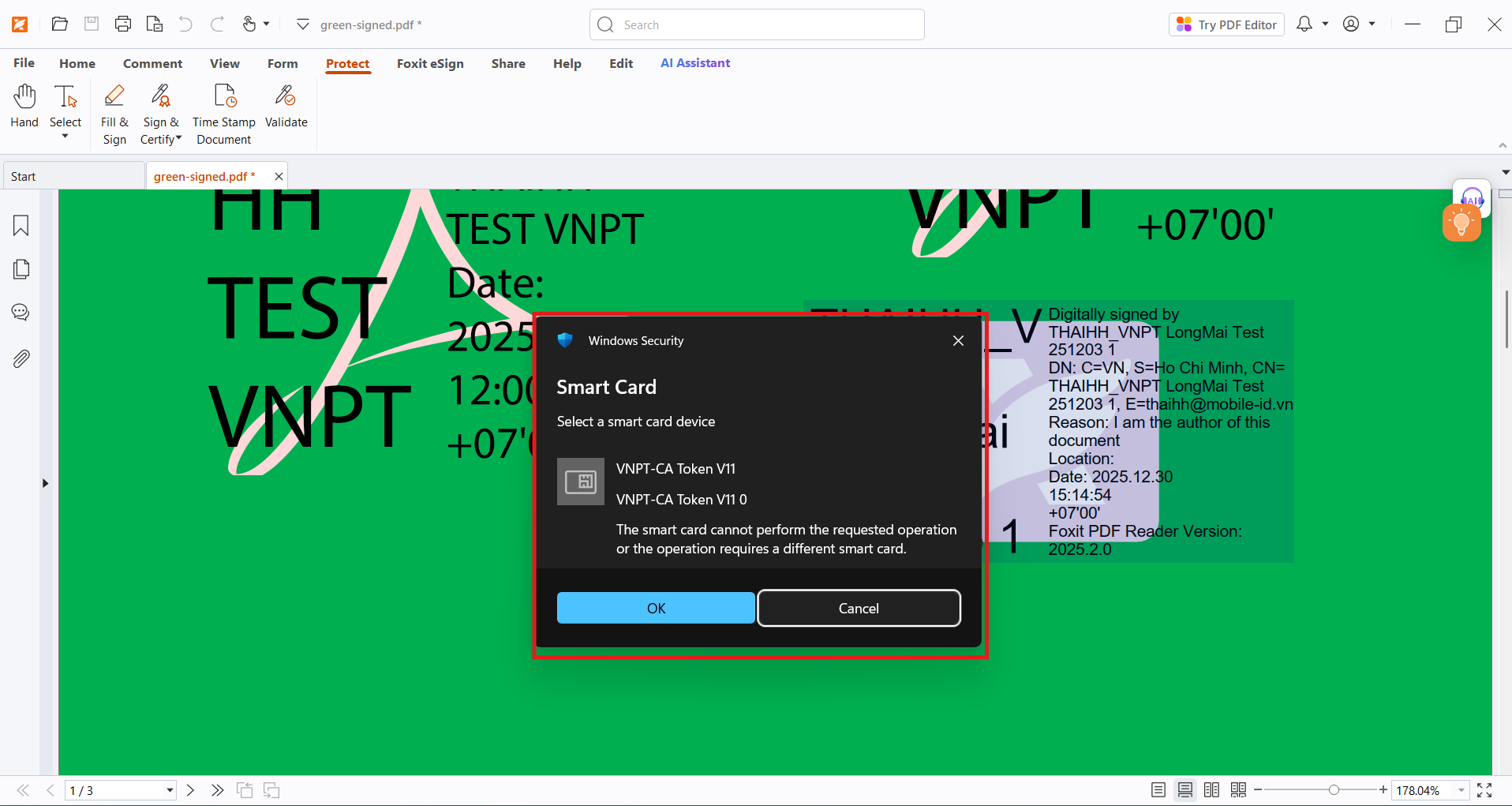Click the Search input field
The width and height of the screenshot is (1512, 806).
pos(757,24)
